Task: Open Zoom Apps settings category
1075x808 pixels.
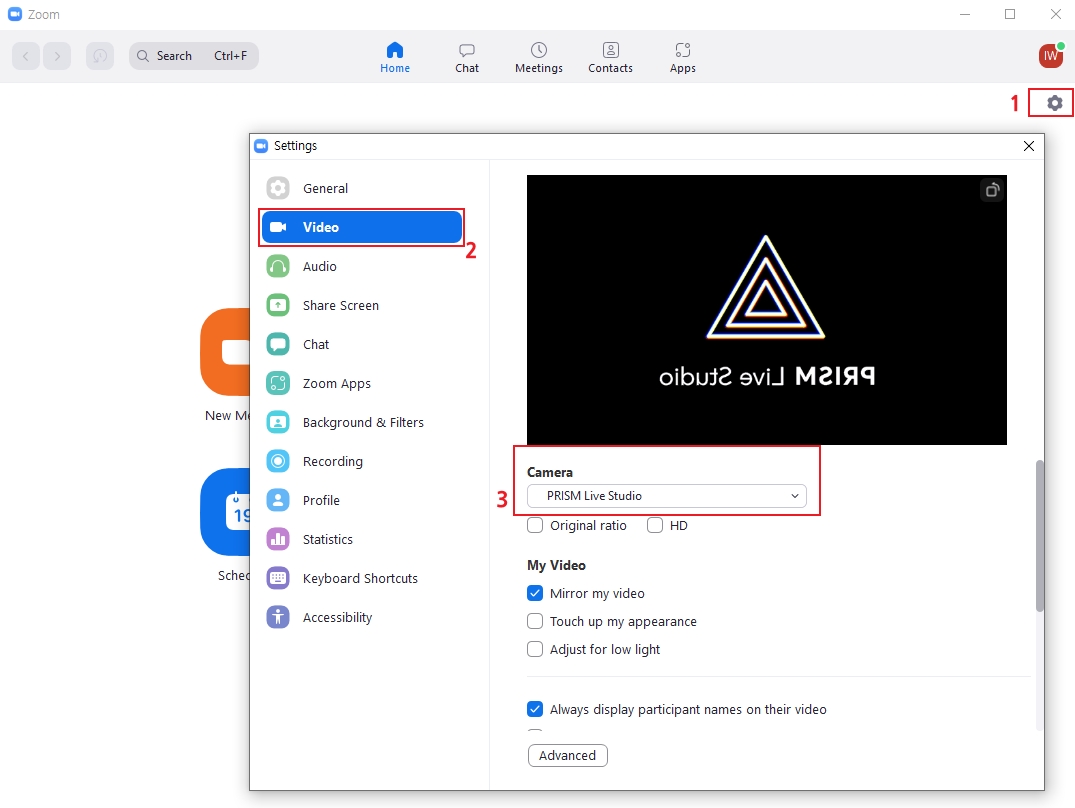Action: click(361, 383)
